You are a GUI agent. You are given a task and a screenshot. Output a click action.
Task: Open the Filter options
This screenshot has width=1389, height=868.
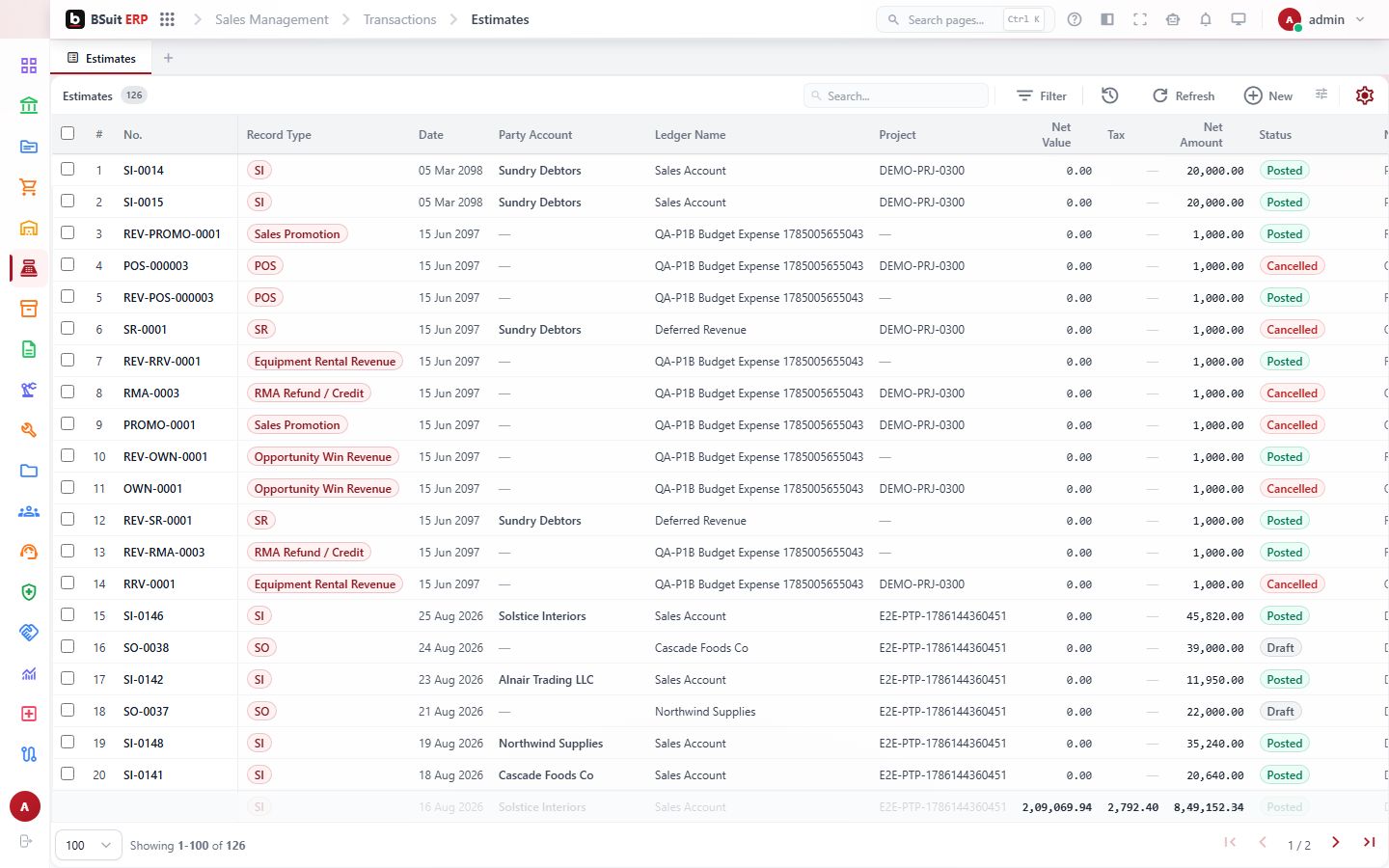[x=1042, y=95]
